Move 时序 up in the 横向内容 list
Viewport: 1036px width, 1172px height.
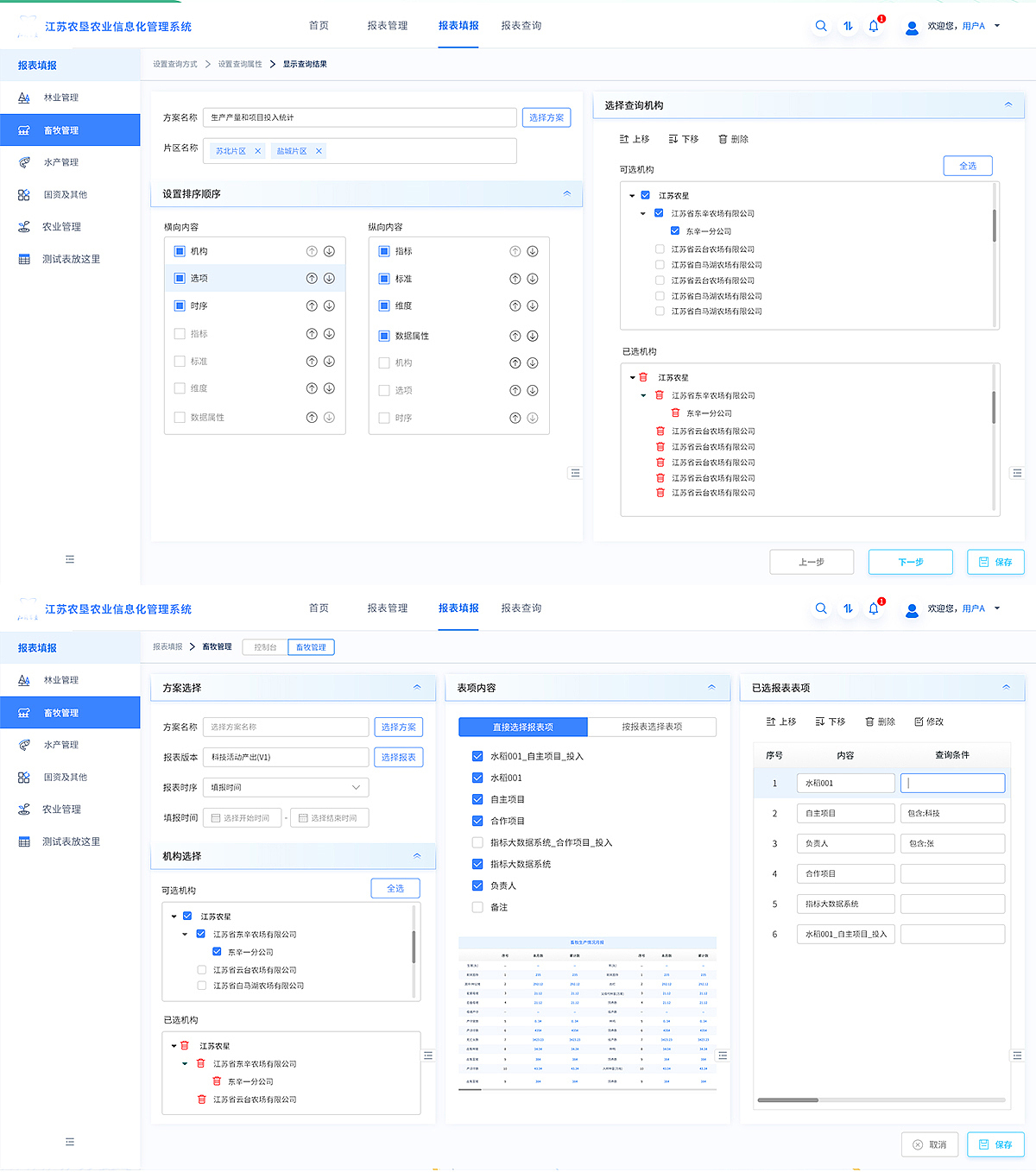pos(312,306)
